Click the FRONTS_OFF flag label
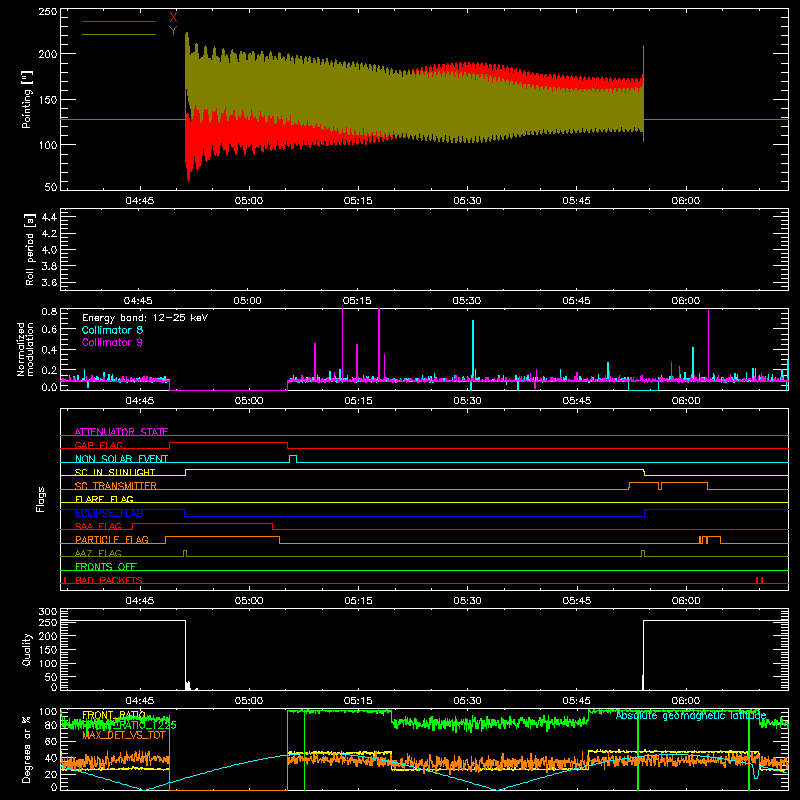 coord(106,567)
